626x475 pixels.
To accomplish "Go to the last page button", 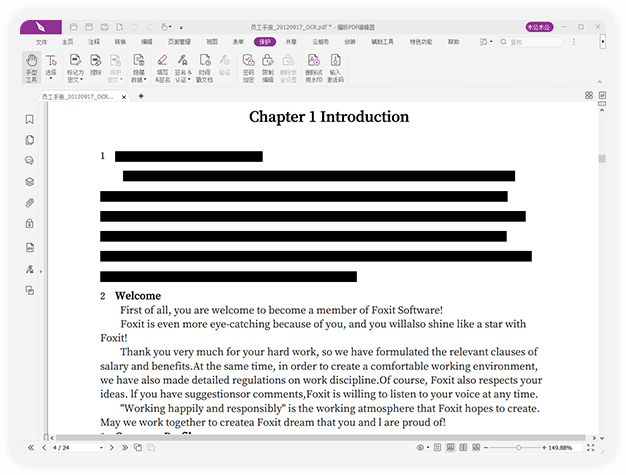I will click(125, 448).
